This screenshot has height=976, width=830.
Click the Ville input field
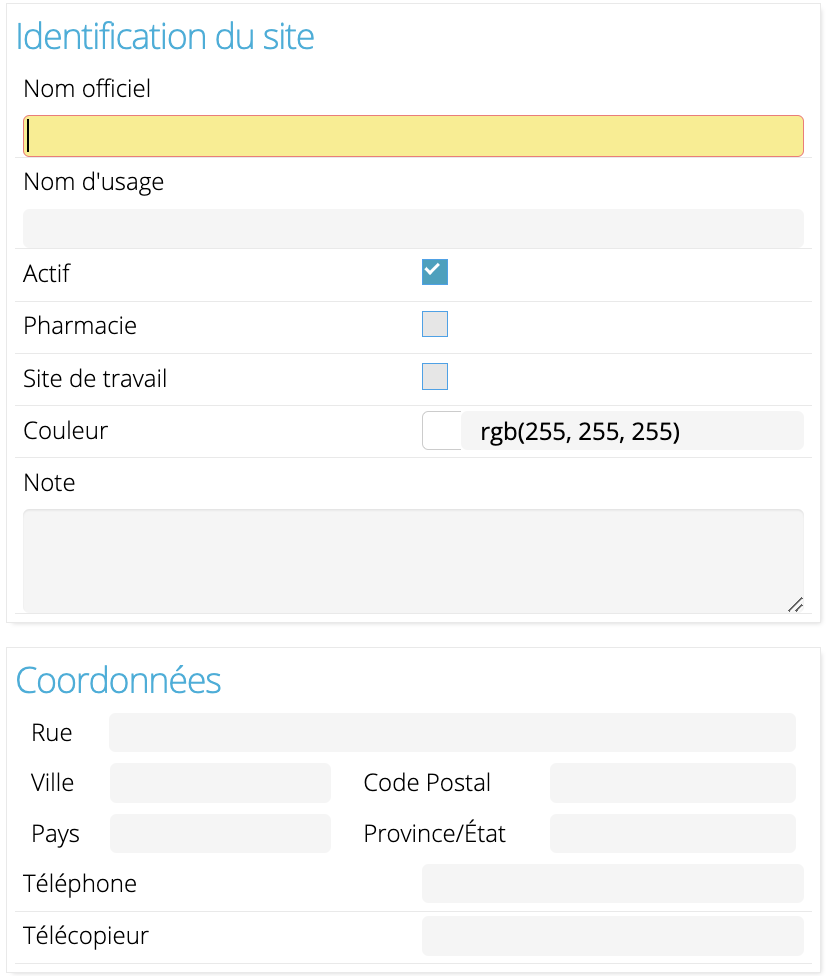click(x=220, y=783)
